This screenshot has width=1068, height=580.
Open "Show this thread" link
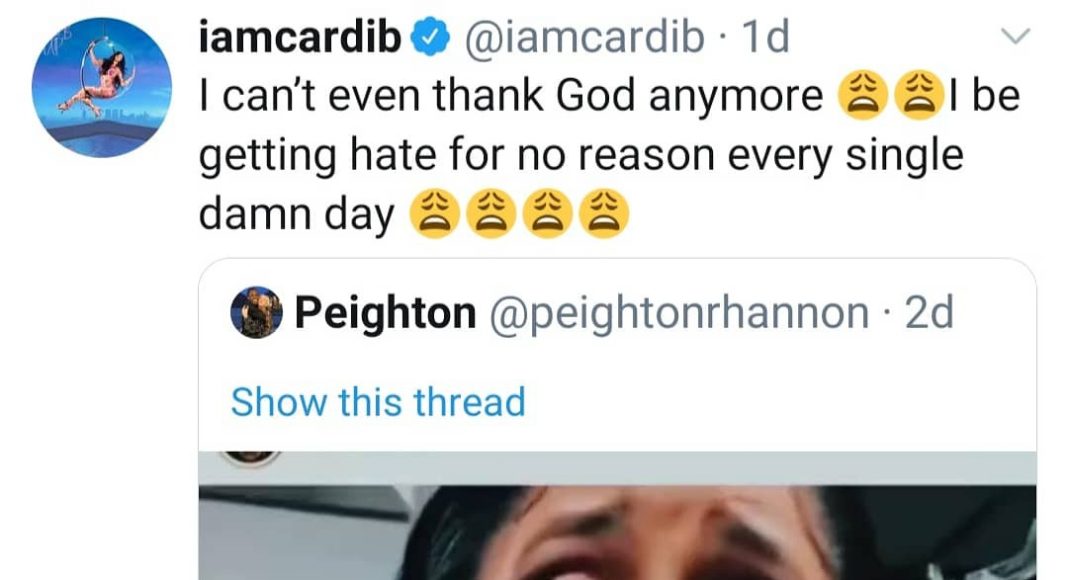coord(377,402)
